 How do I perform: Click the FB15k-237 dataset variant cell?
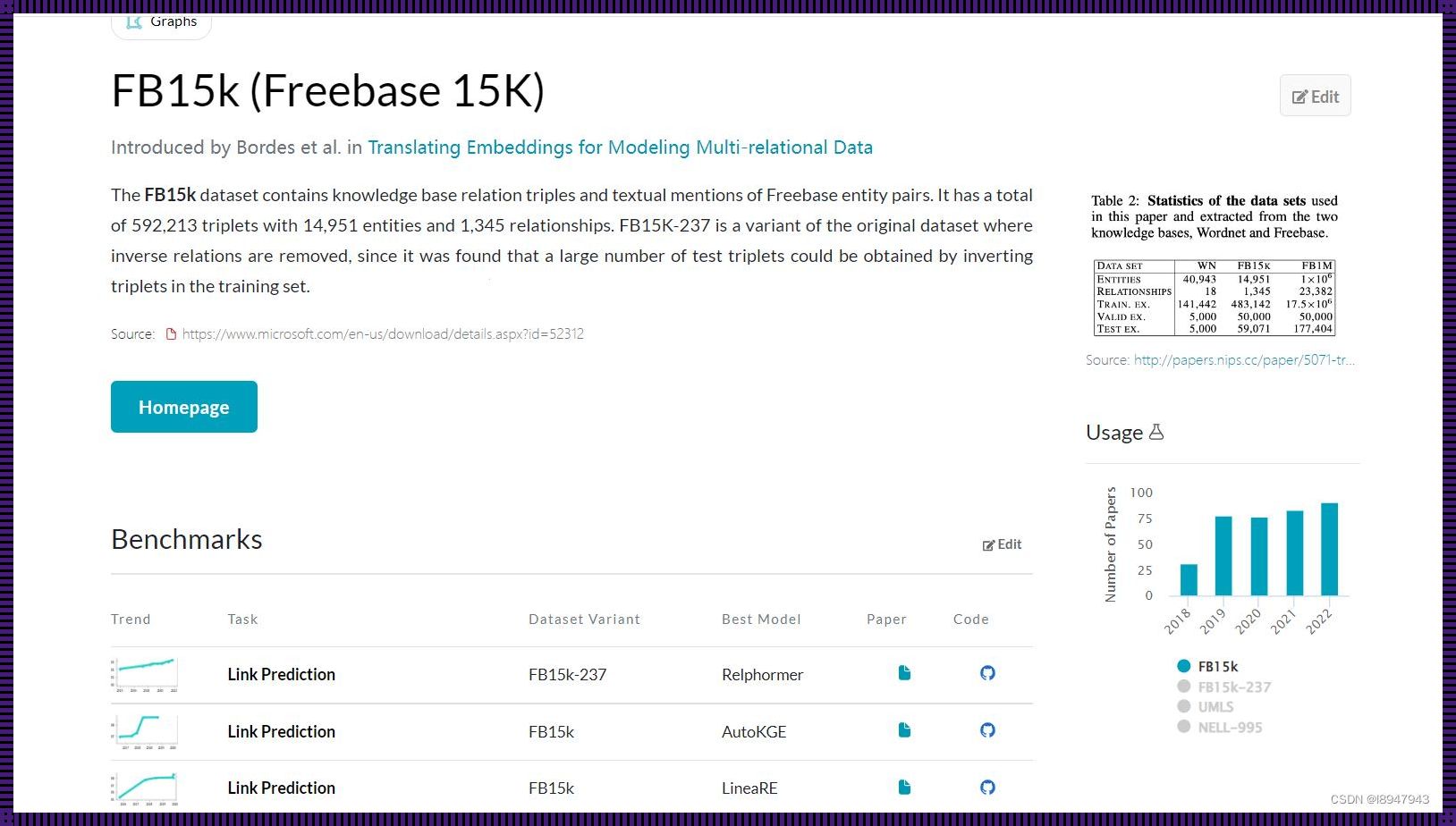click(x=567, y=675)
